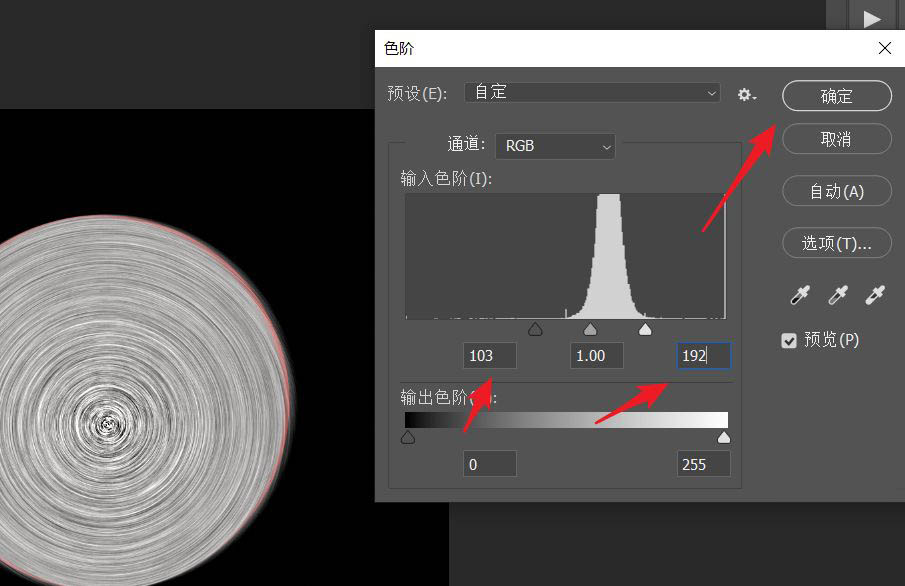
Task: Toggle the 预览(P) checkbox
Action: [789, 341]
